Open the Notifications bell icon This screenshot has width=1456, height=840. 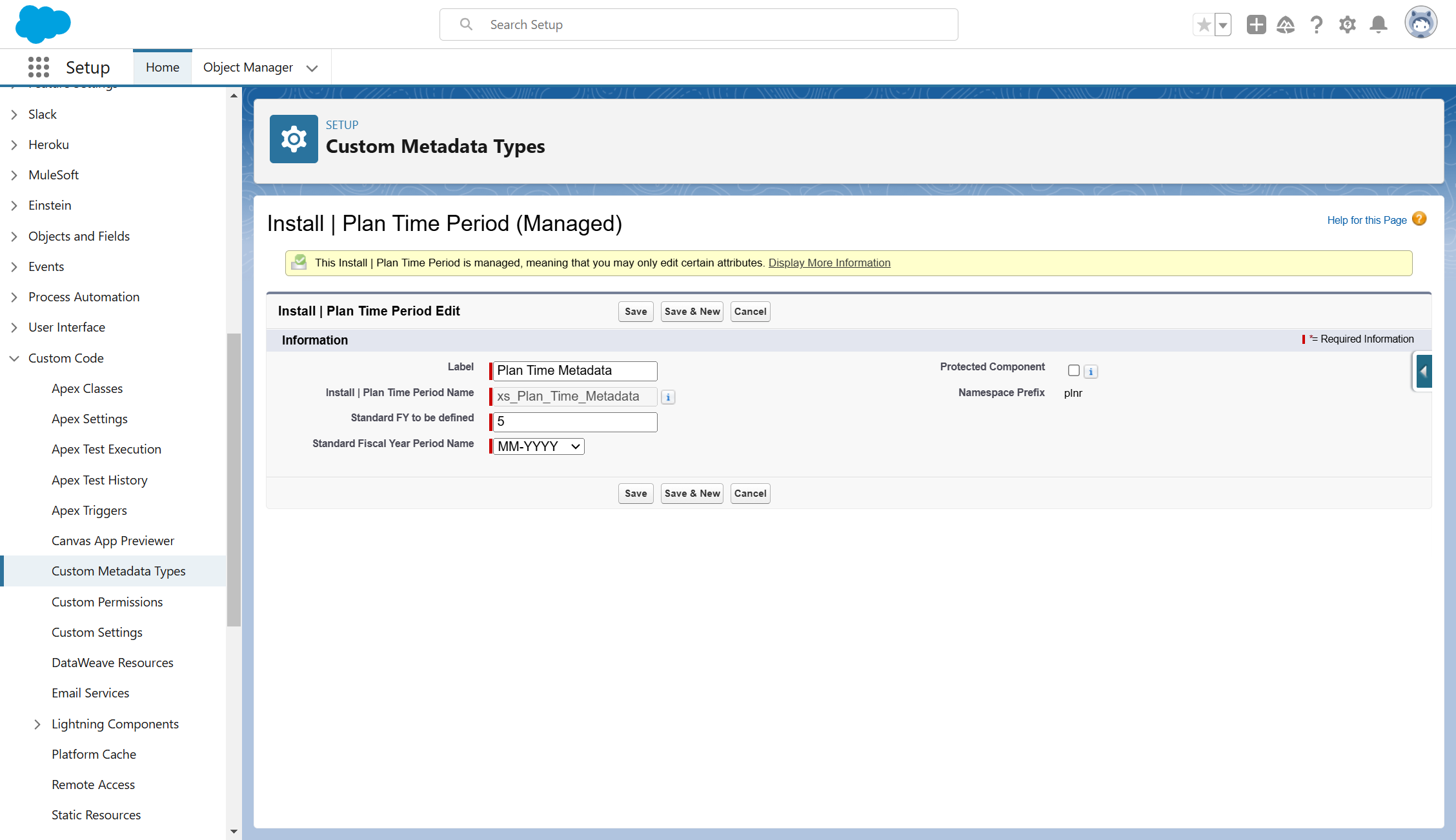coord(1379,25)
